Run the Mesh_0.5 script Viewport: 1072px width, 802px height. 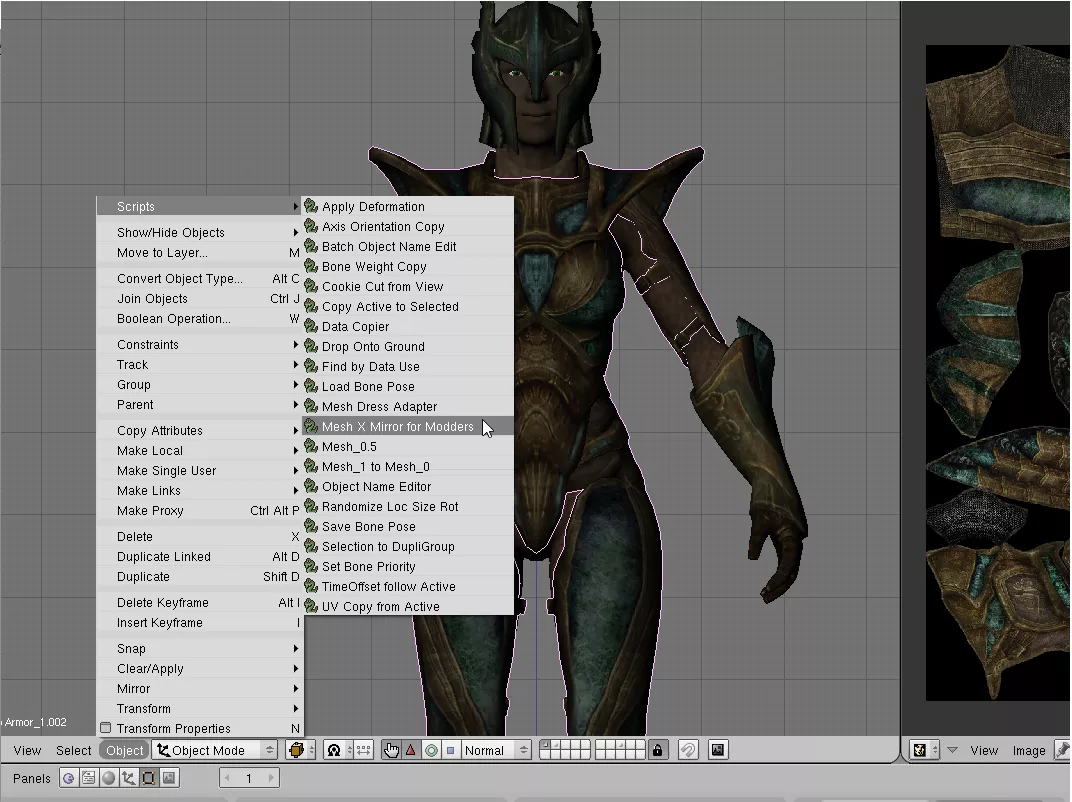click(407, 446)
